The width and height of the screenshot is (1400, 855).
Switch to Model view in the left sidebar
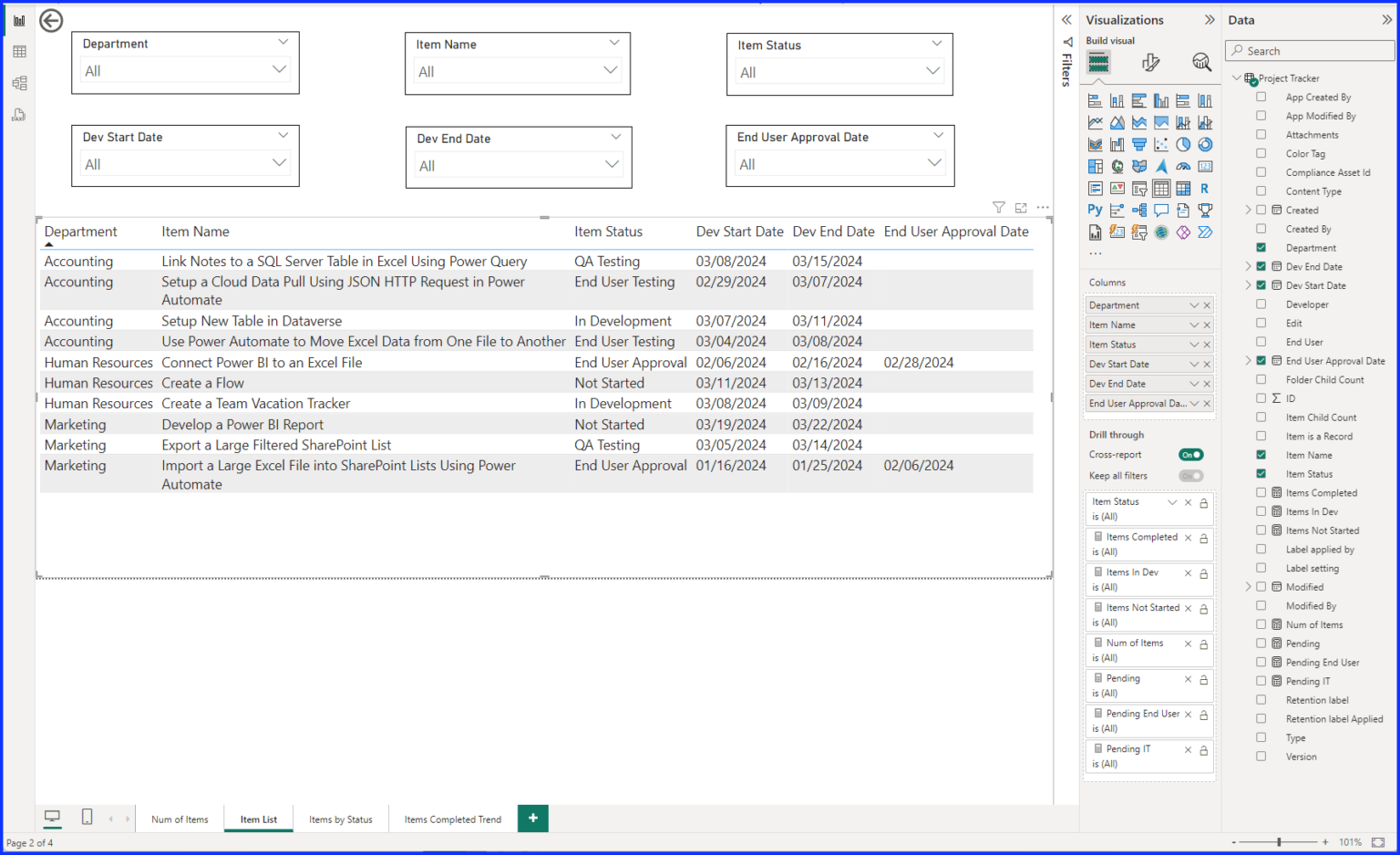pos(18,83)
